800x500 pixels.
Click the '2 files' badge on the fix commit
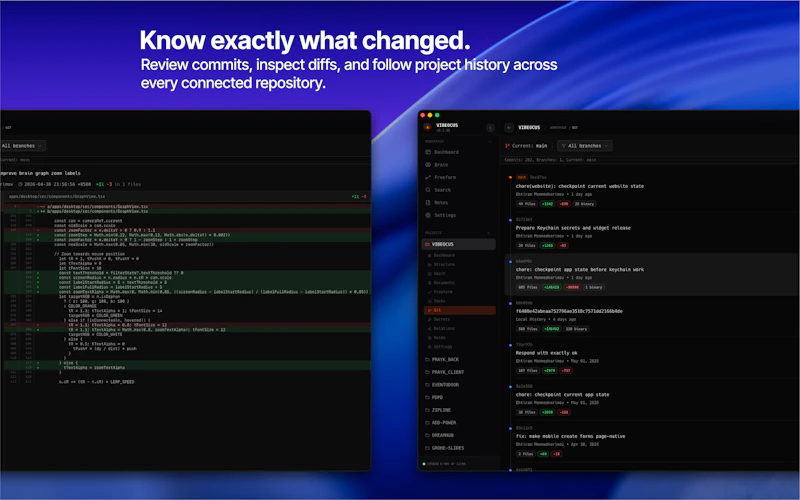point(526,454)
